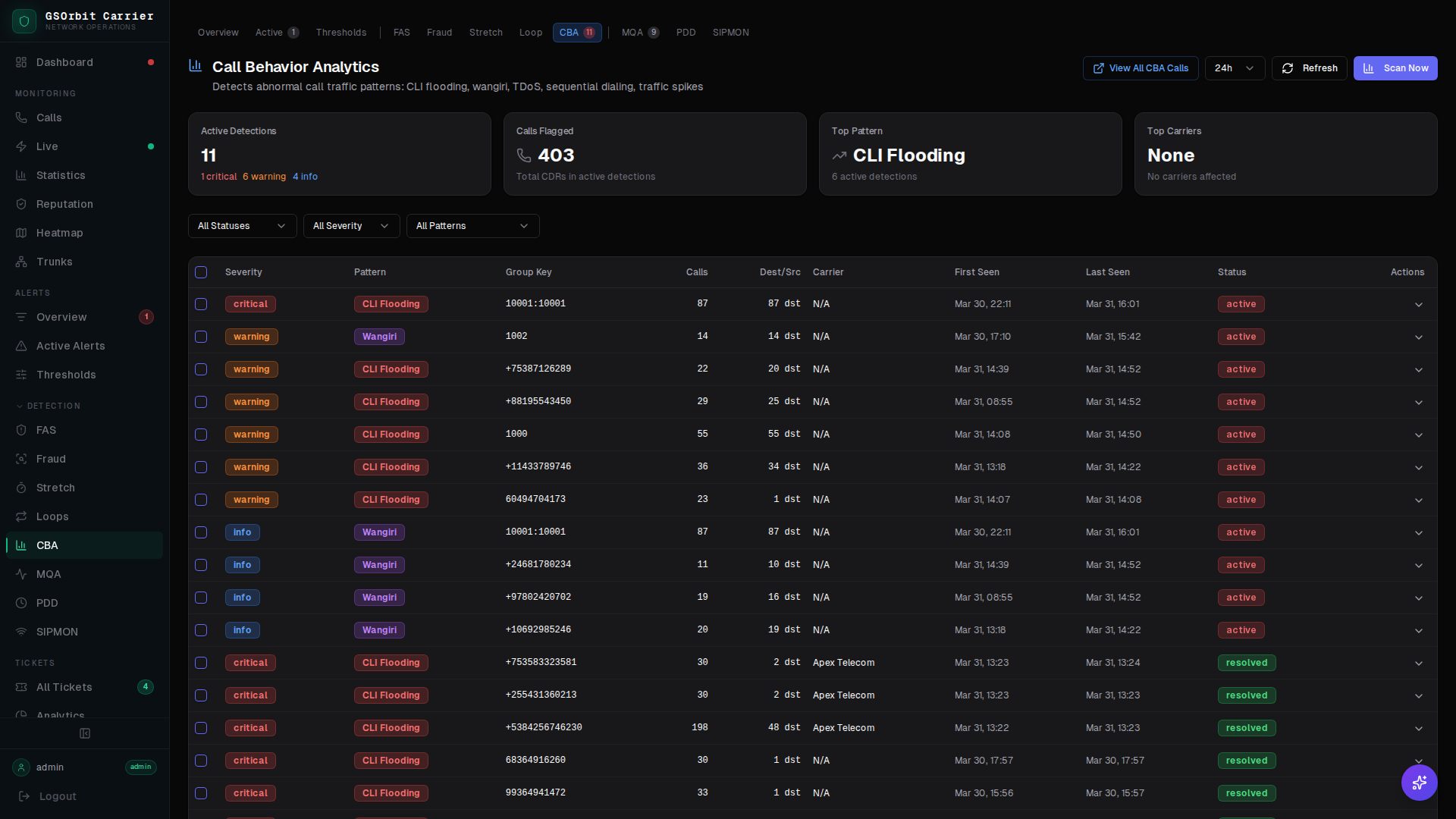Click the Scan Now button

[1395, 67]
